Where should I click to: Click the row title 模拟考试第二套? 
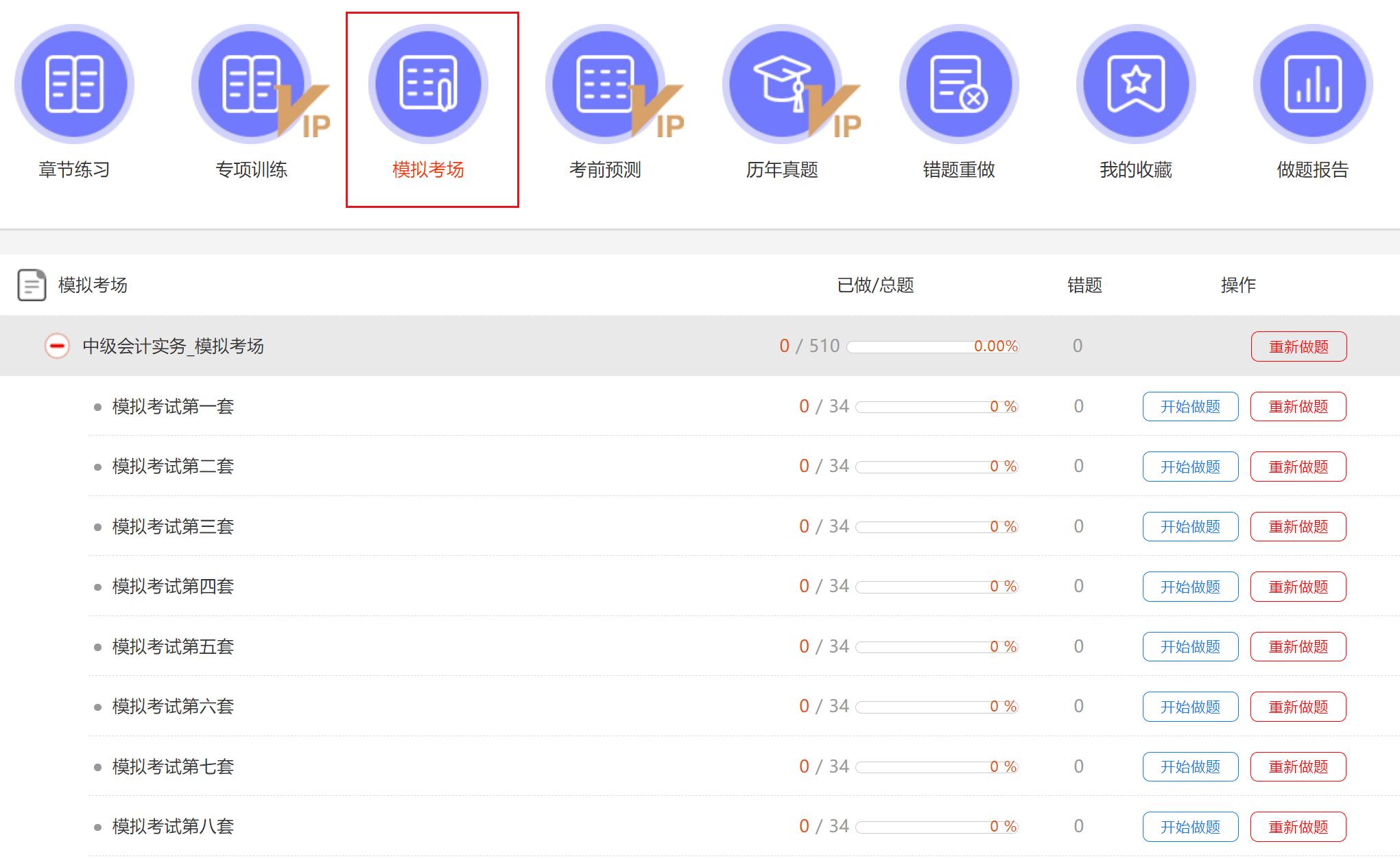point(170,466)
